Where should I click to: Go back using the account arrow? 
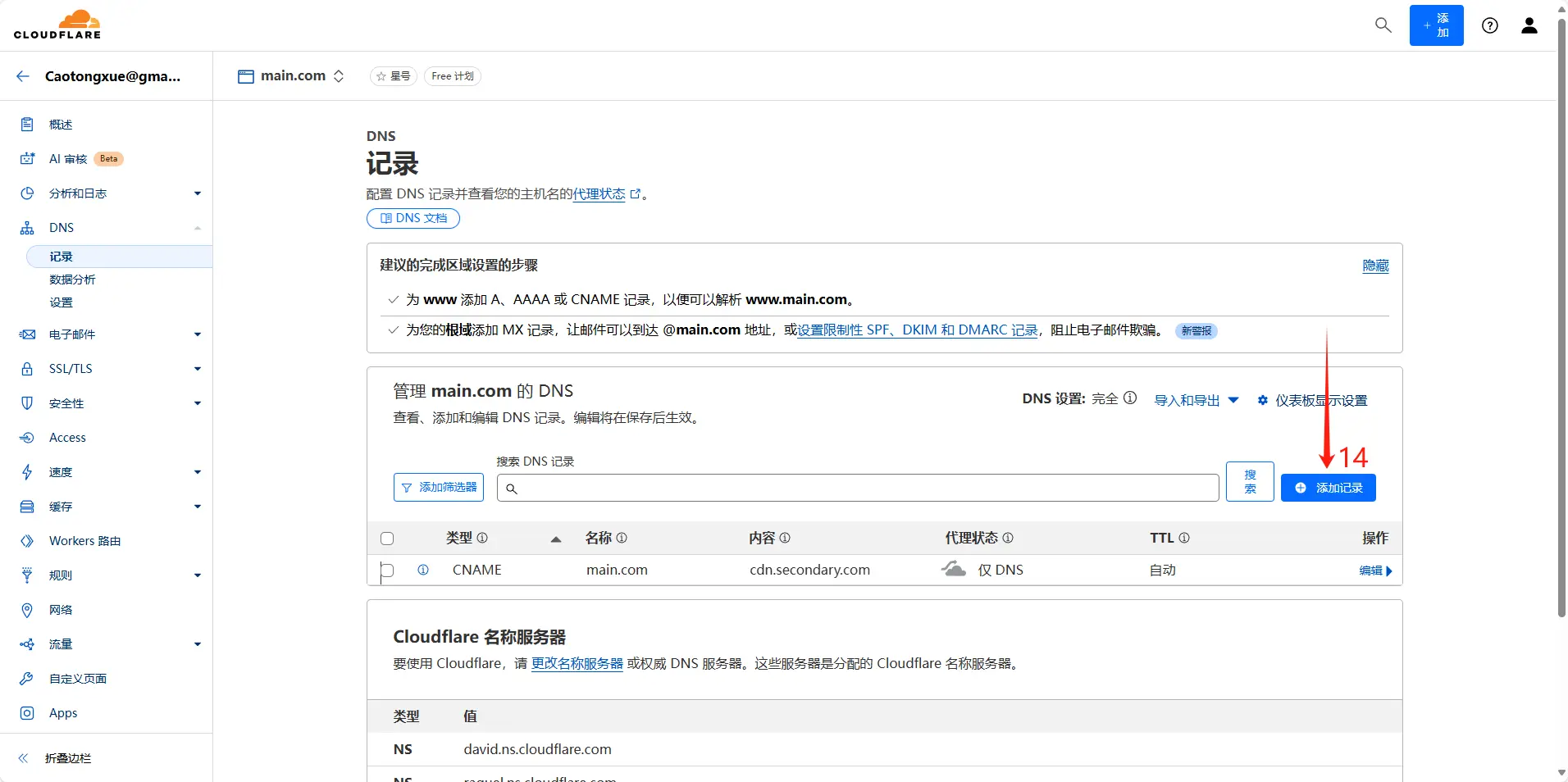coord(23,76)
